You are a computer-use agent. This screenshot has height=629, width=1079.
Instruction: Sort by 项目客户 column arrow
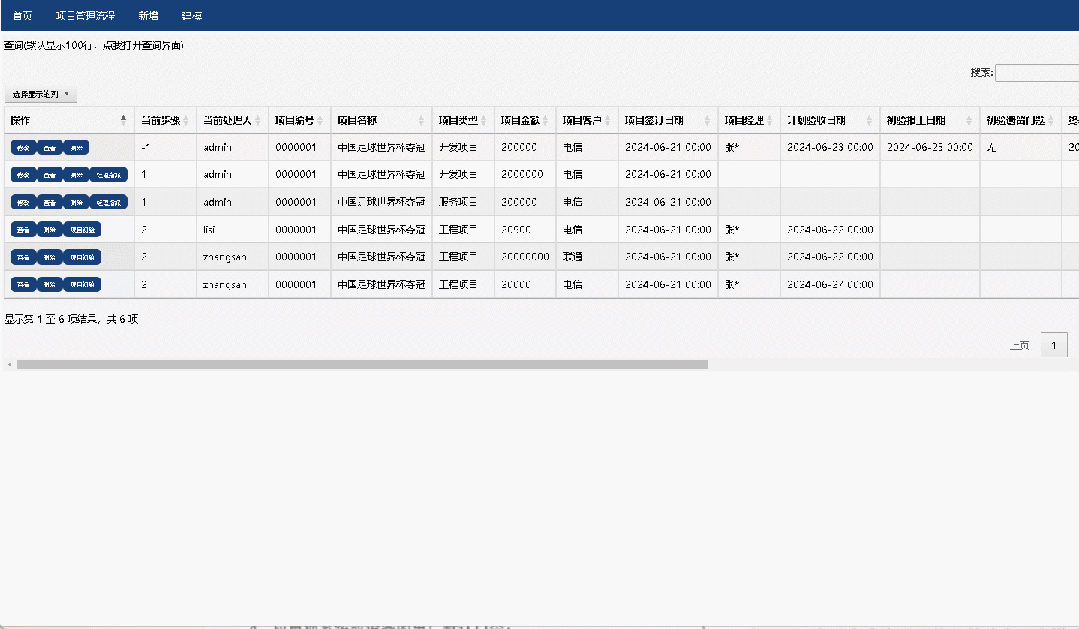click(x=608, y=120)
